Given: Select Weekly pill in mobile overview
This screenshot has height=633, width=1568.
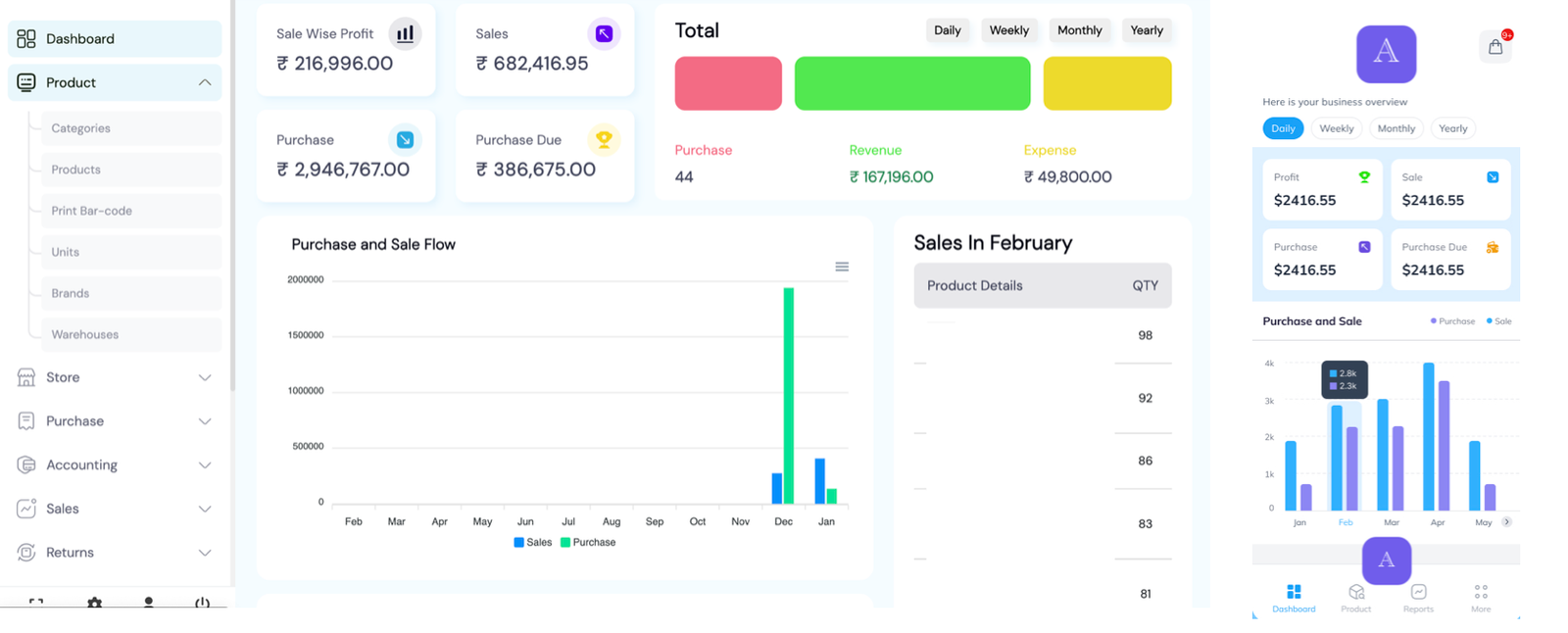Looking at the screenshot, I should pyautogui.click(x=1337, y=128).
